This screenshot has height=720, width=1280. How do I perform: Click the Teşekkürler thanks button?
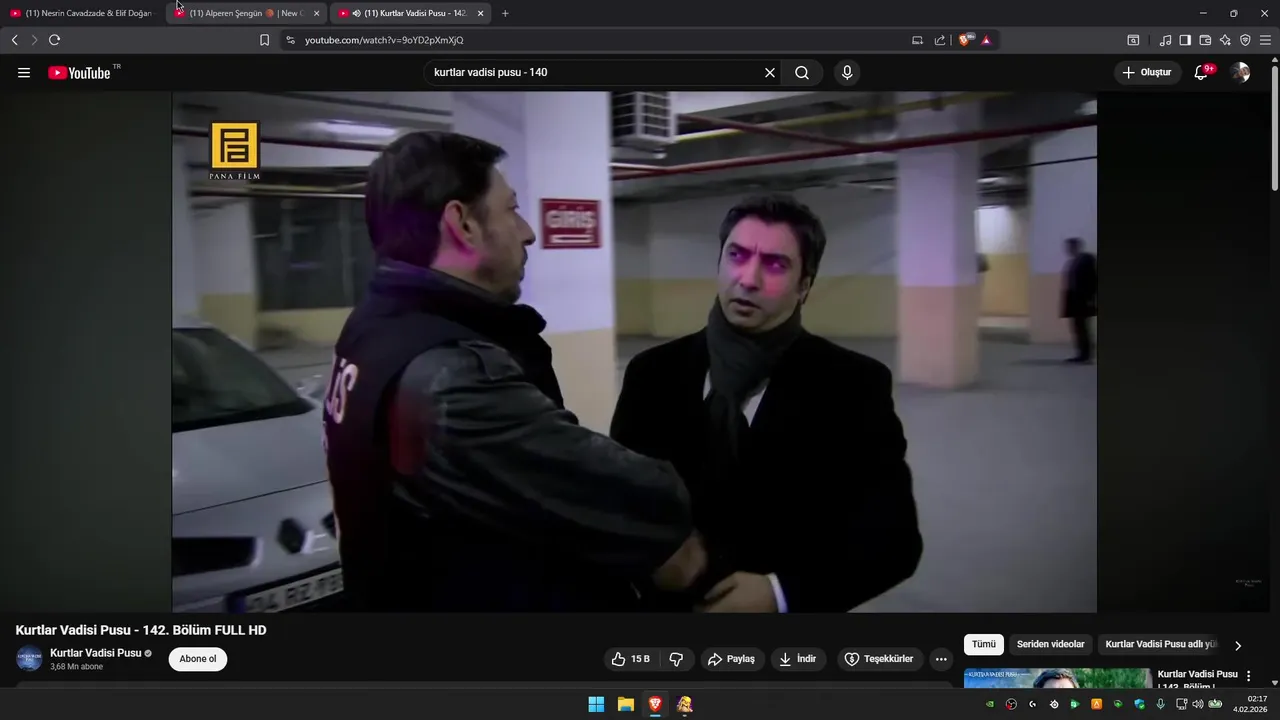[880, 659]
